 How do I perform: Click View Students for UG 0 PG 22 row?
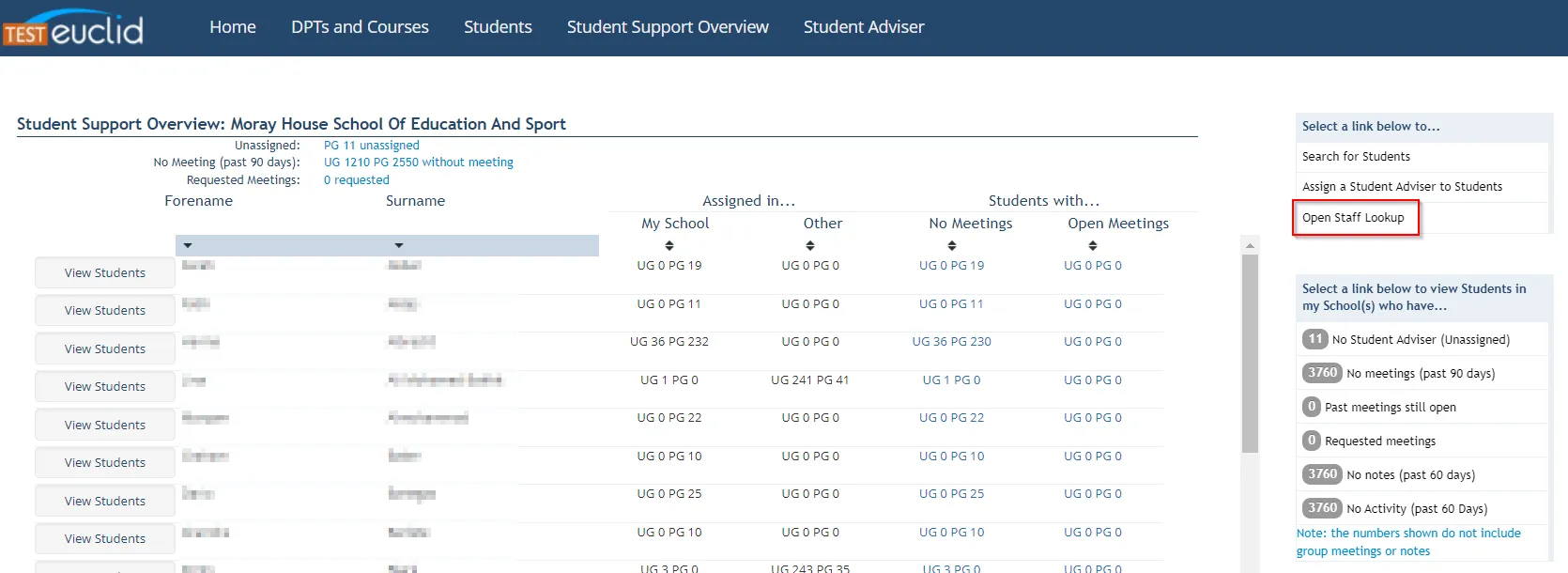(x=105, y=425)
